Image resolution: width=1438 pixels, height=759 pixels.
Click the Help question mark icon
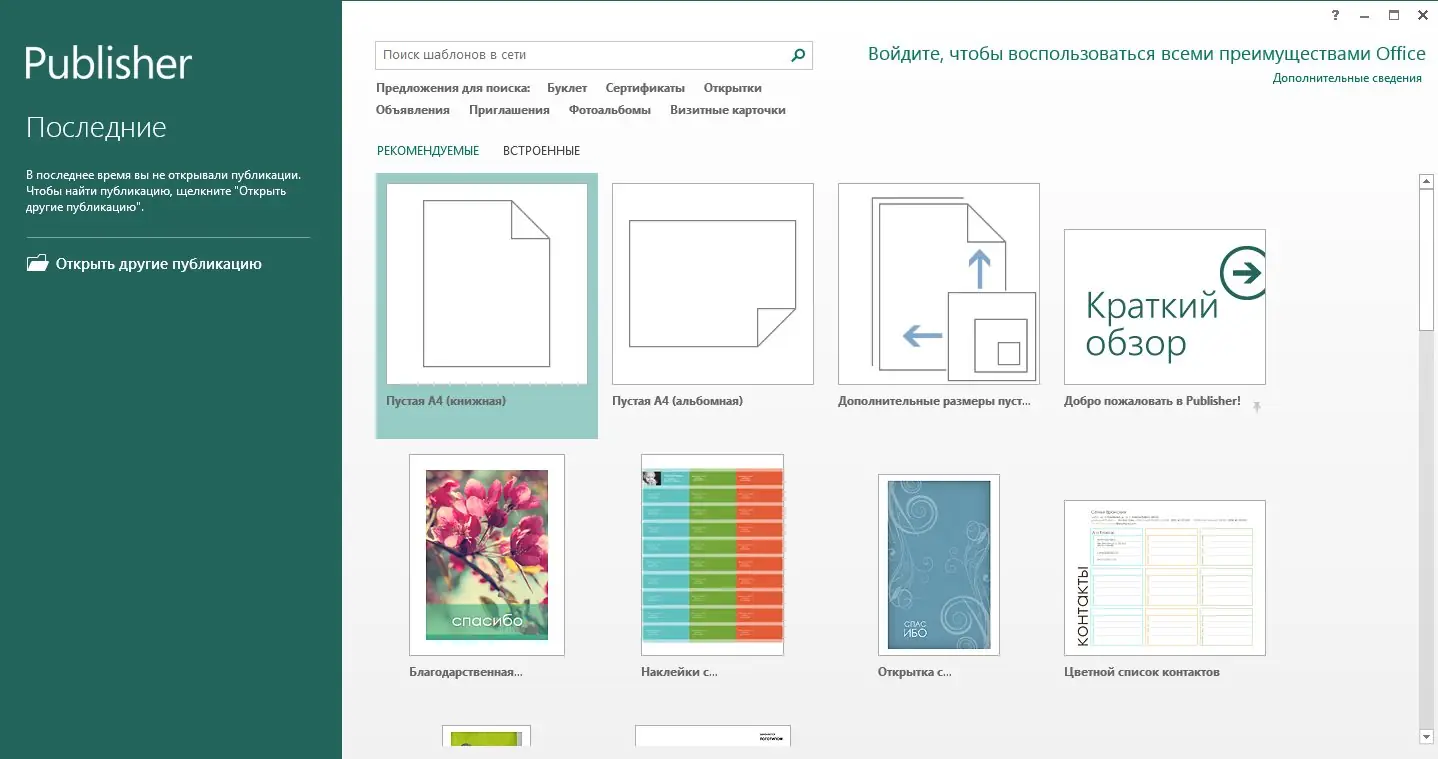pyautogui.click(x=1335, y=15)
